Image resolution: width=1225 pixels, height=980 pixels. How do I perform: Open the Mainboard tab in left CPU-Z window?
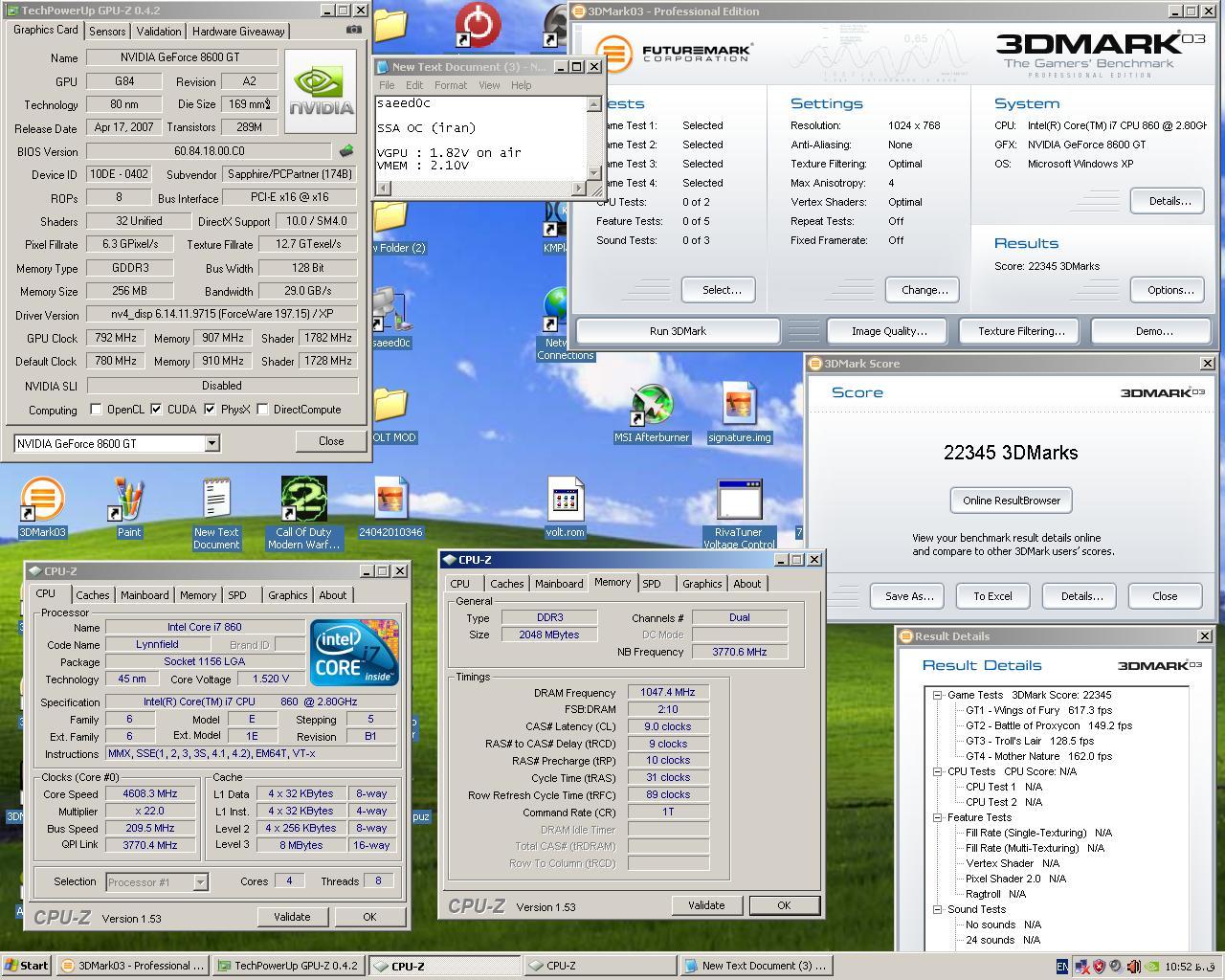(145, 595)
